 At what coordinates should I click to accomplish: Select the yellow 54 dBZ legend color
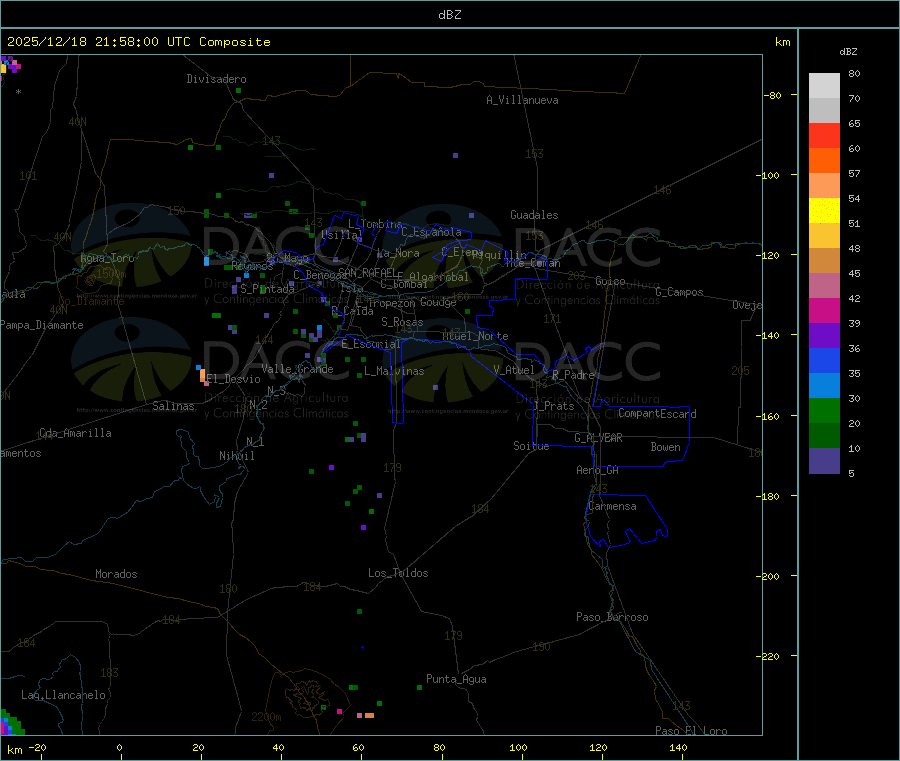824,211
